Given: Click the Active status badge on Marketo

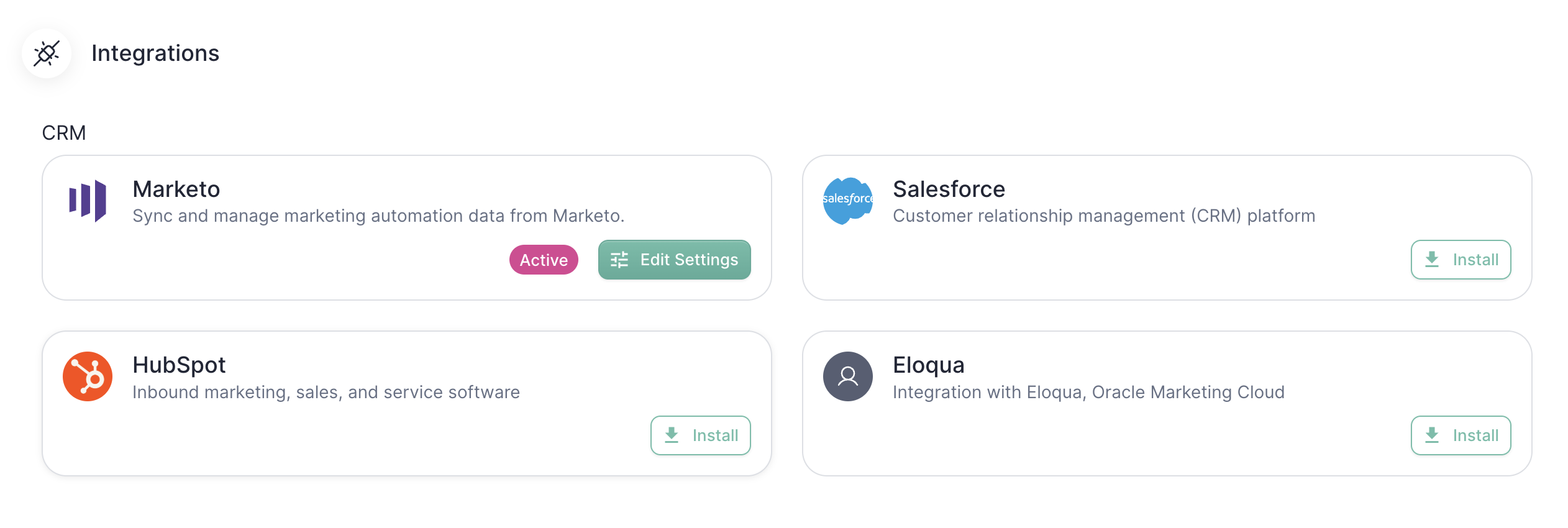Looking at the screenshot, I should 544,260.
